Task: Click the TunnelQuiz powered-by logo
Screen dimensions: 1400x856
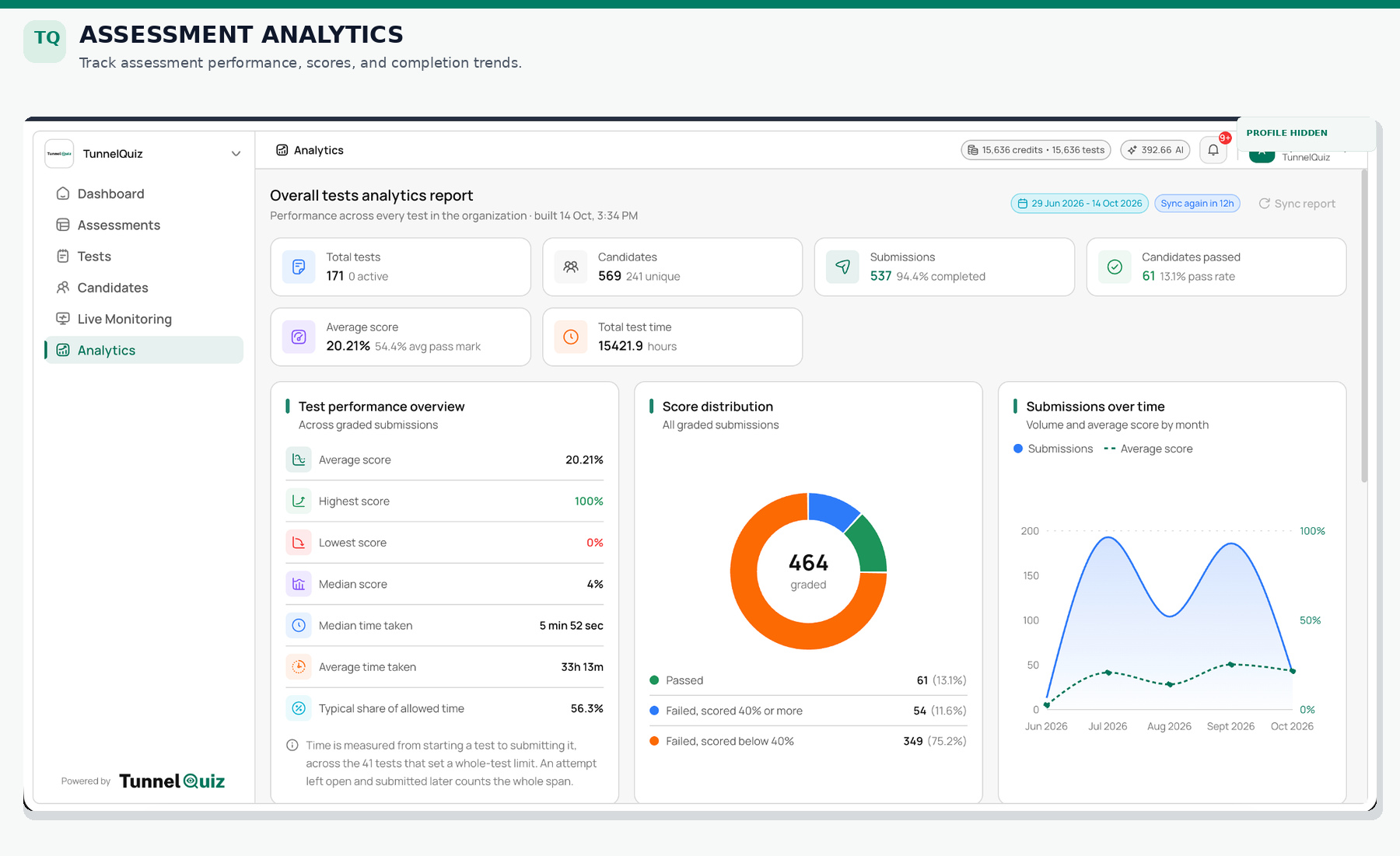Action: [172, 781]
